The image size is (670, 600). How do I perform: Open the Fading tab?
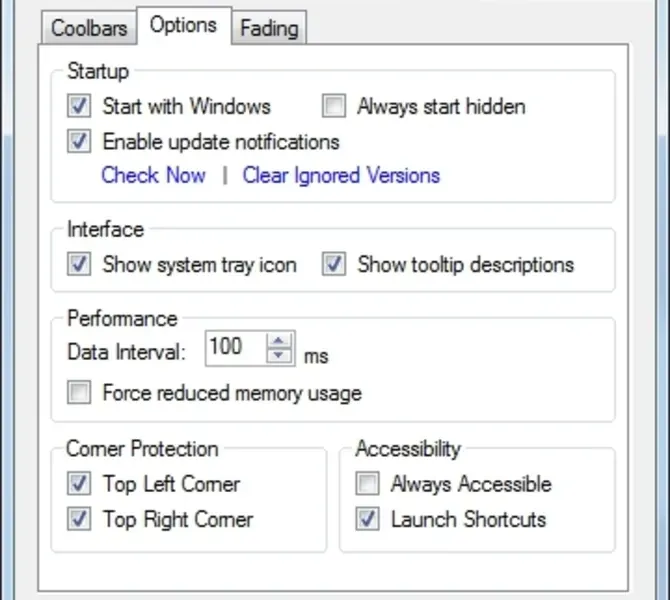pyautogui.click(x=269, y=28)
